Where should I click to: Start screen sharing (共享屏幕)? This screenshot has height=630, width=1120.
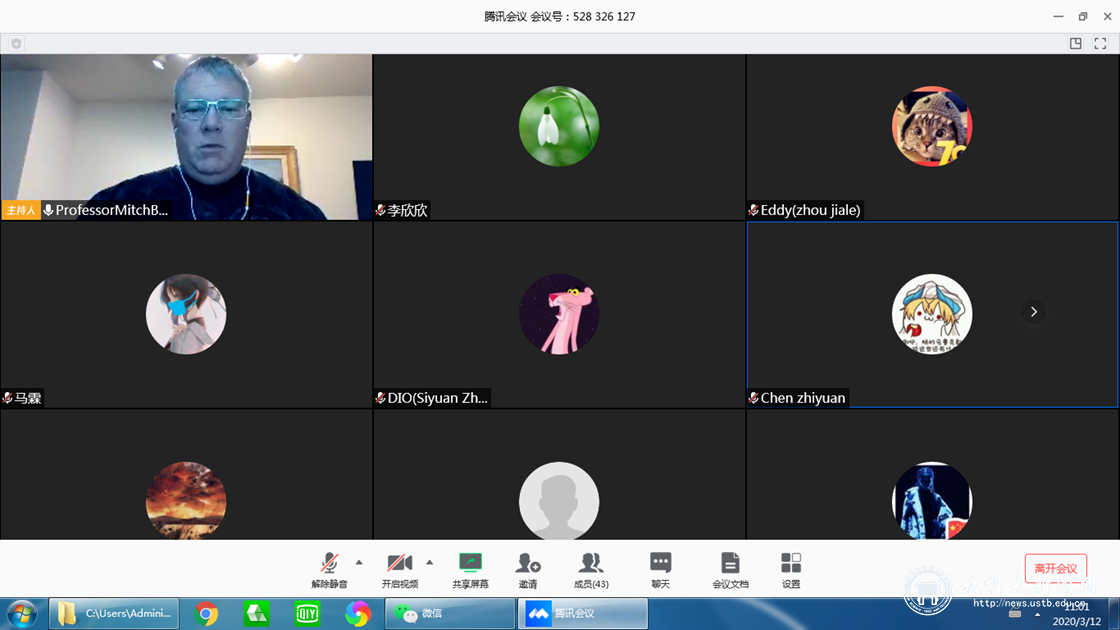[x=470, y=570]
